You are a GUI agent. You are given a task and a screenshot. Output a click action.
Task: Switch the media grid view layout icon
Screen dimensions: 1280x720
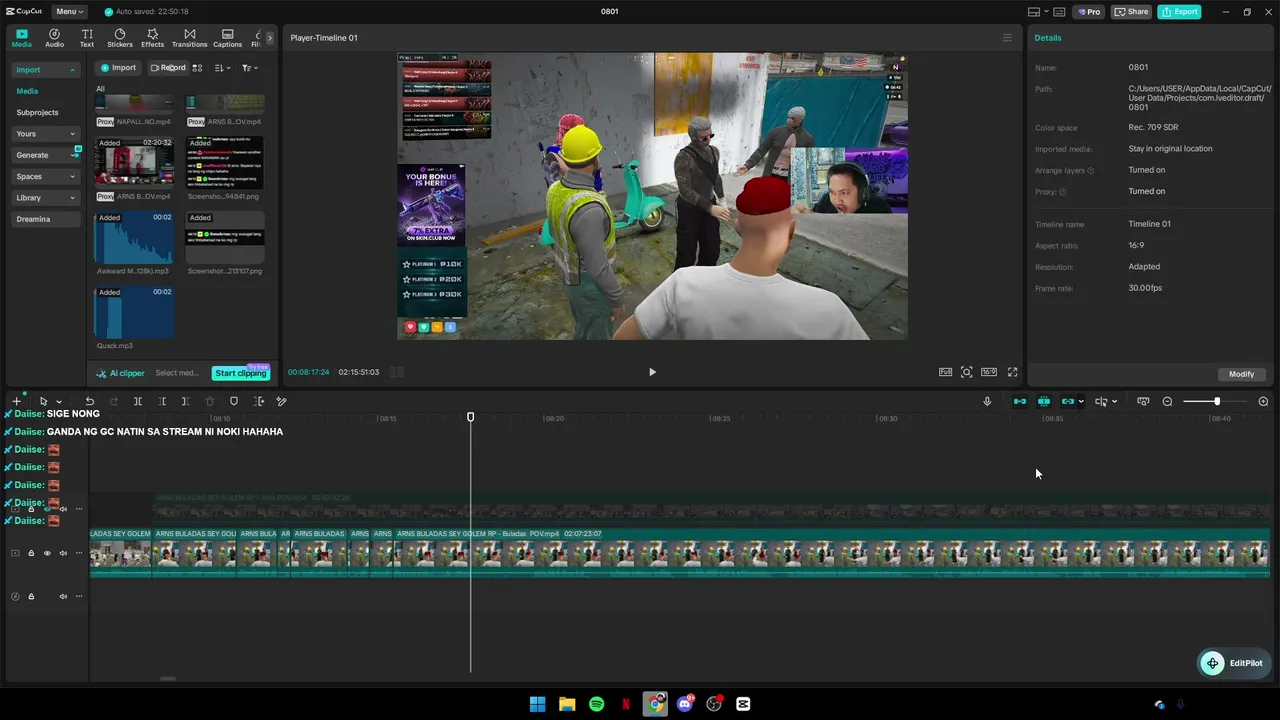(197, 68)
